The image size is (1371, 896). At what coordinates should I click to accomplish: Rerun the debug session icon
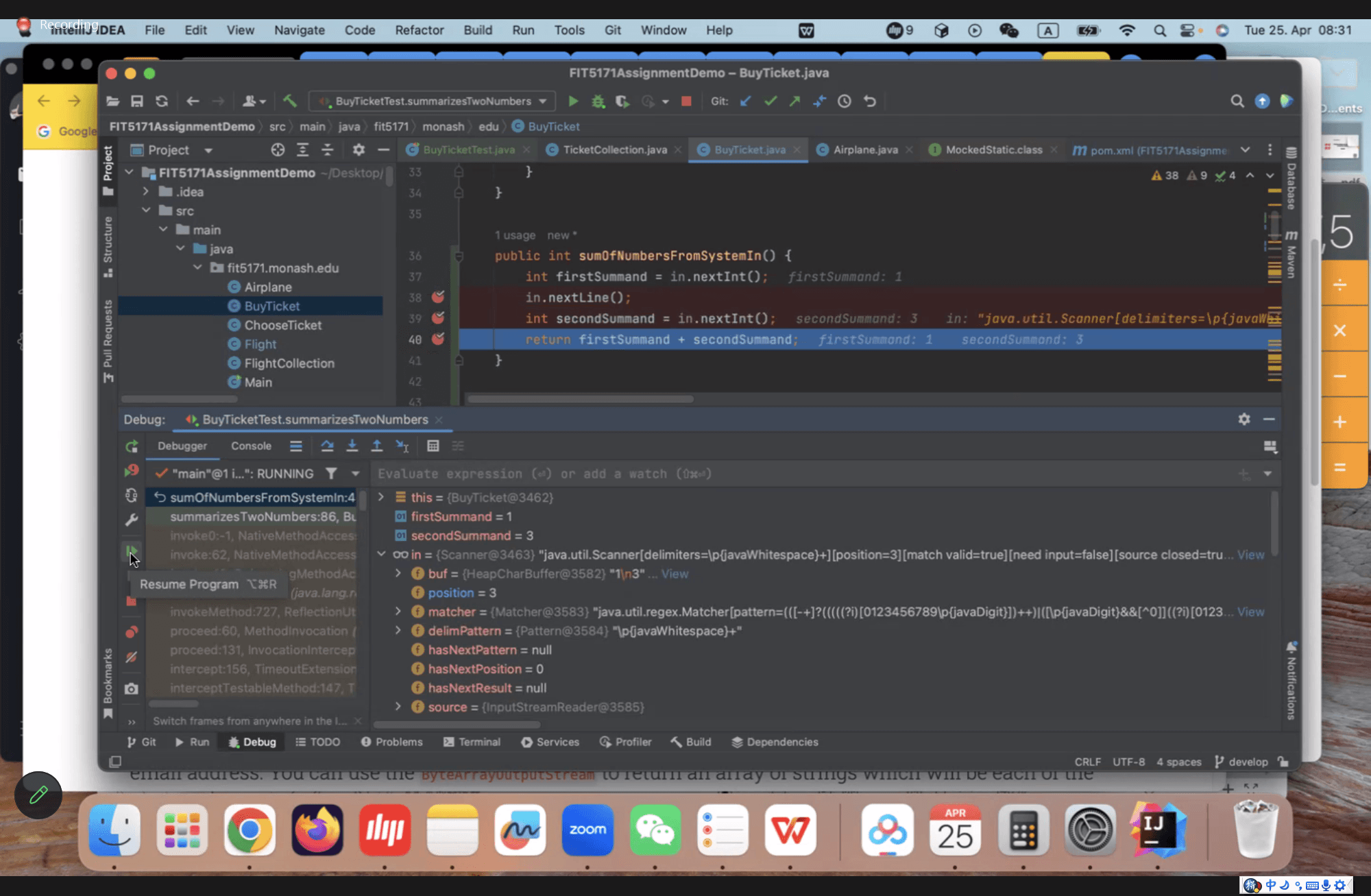tap(132, 447)
